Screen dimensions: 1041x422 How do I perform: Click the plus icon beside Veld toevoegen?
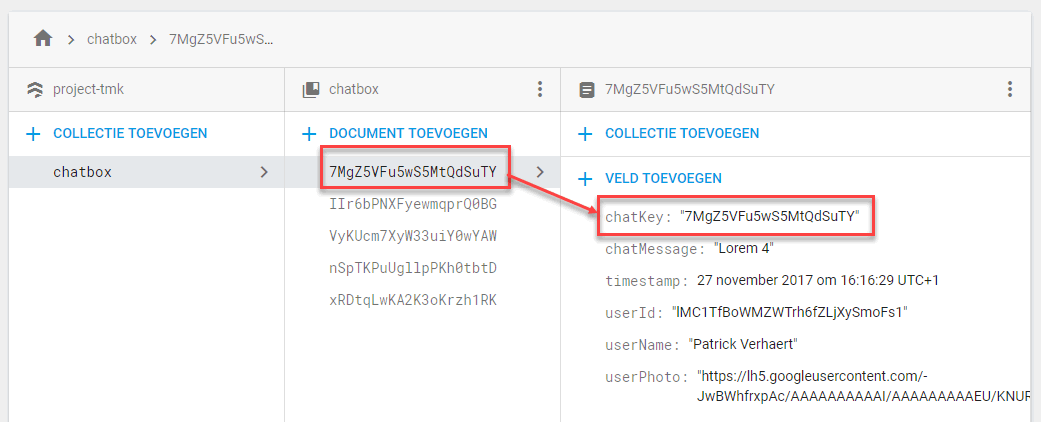585,178
